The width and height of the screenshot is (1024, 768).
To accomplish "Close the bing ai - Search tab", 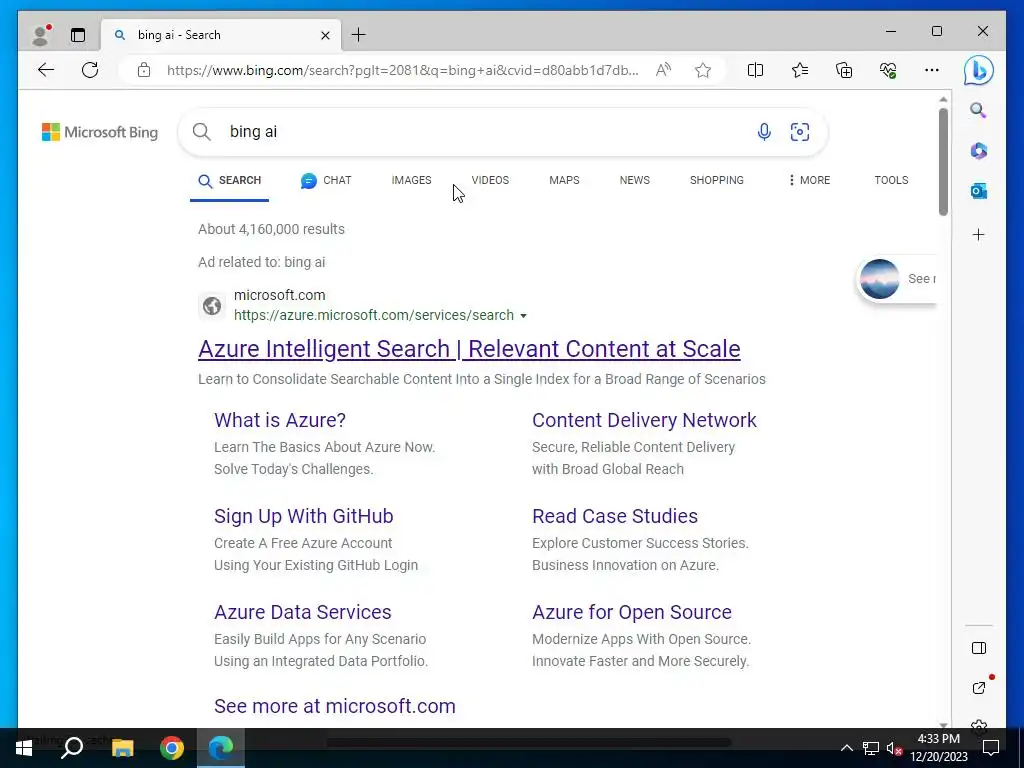I will coord(325,35).
